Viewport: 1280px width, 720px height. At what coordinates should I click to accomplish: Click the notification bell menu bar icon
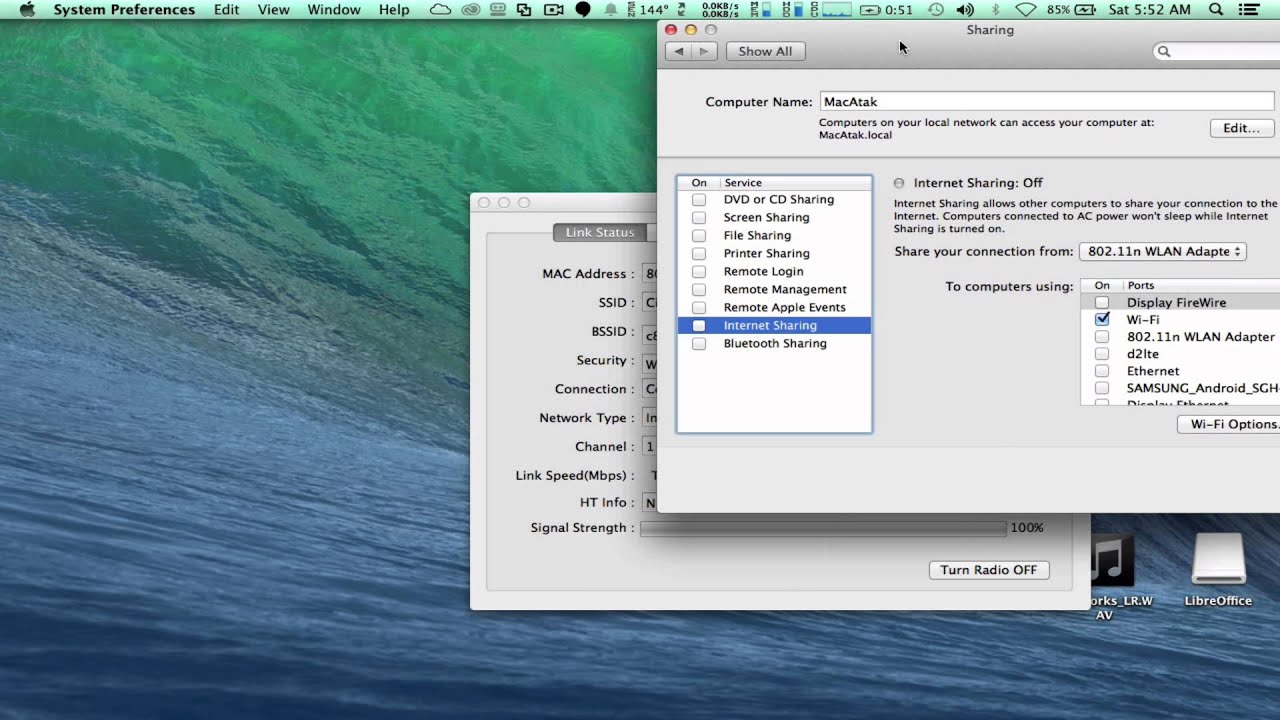click(x=610, y=9)
